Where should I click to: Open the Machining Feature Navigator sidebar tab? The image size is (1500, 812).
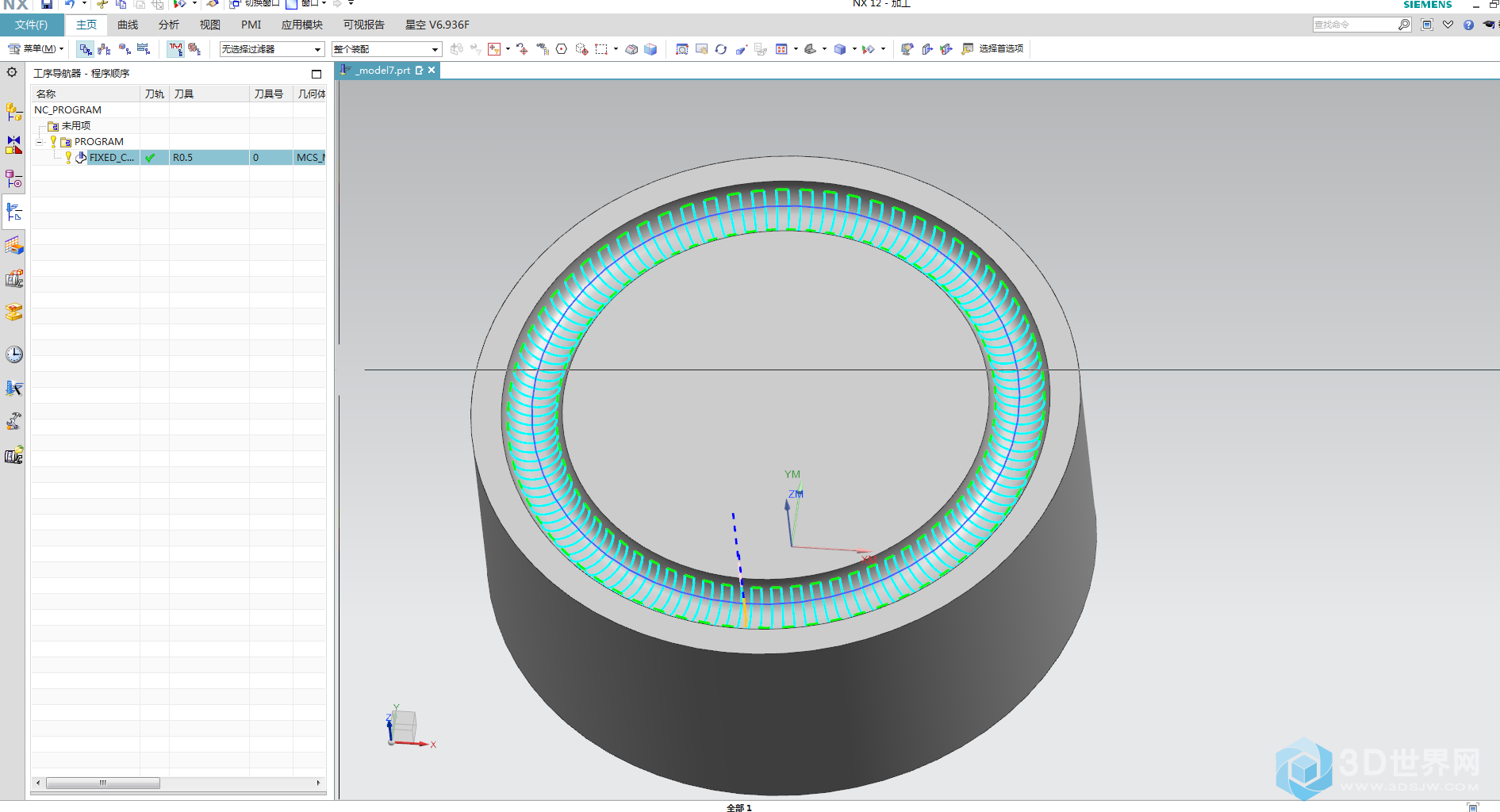click(x=14, y=246)
